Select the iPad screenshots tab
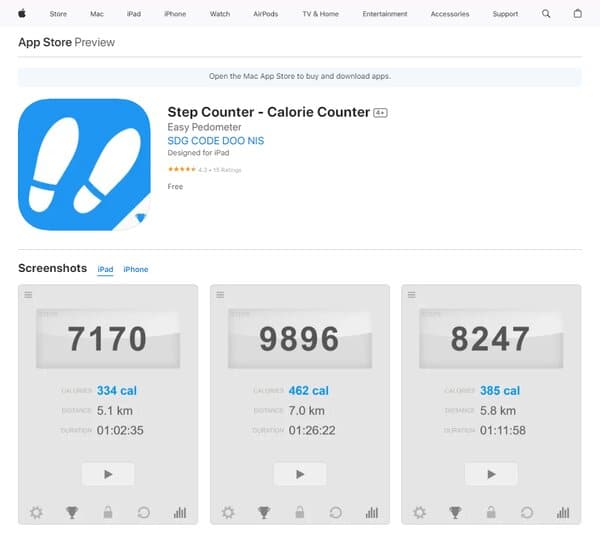The width and height of the screenshot is (600, 535). [x=105, y=269]
